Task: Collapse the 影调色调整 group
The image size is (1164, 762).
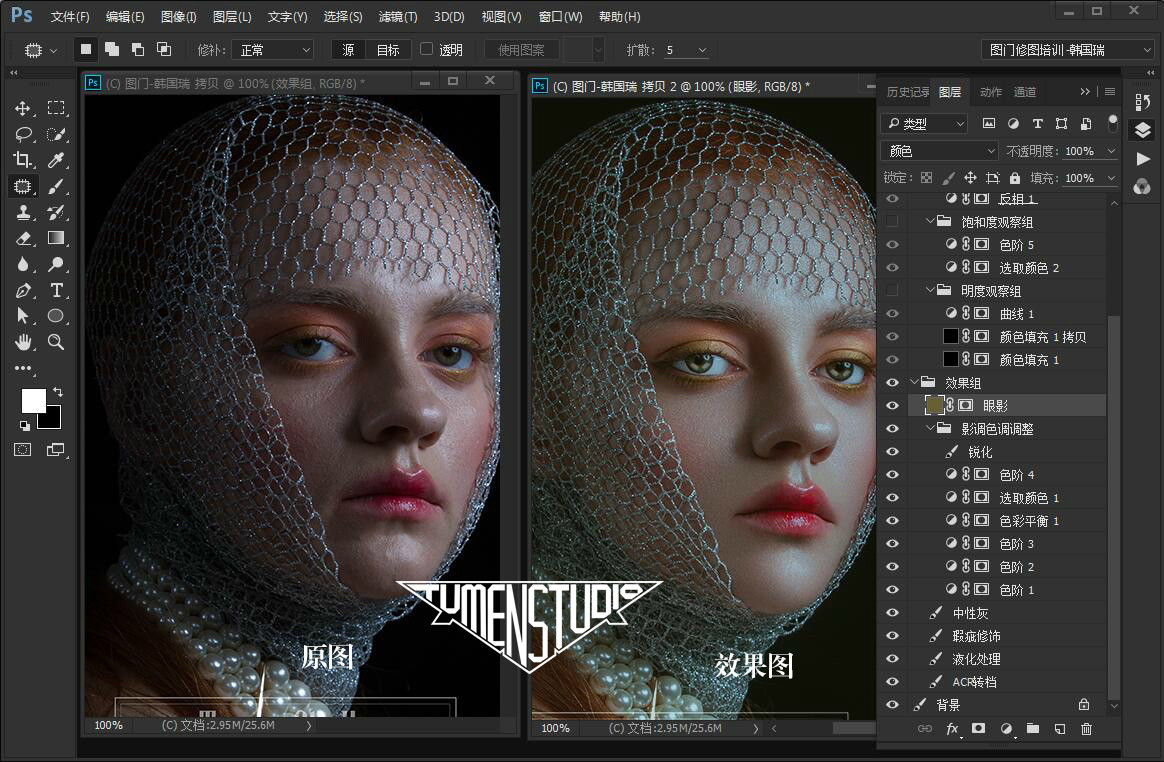Action: 930,429
